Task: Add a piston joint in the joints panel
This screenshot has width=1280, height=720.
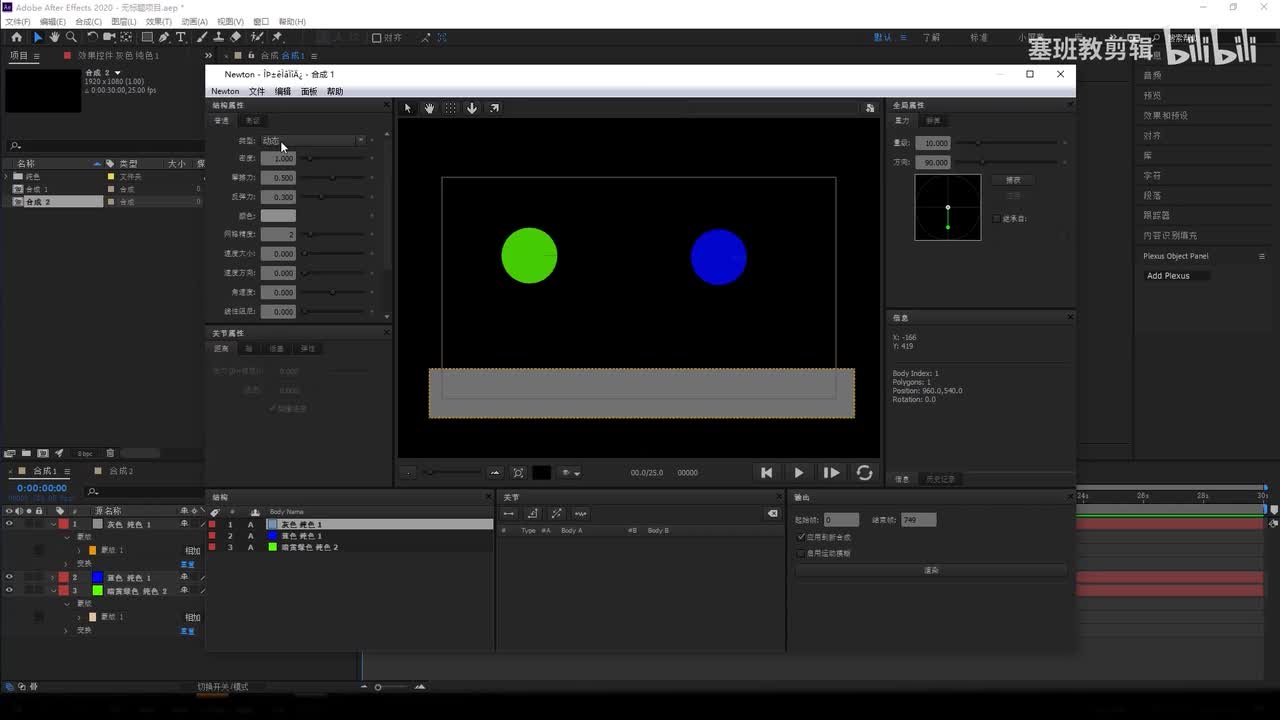Action: click(x=557, y=514)
